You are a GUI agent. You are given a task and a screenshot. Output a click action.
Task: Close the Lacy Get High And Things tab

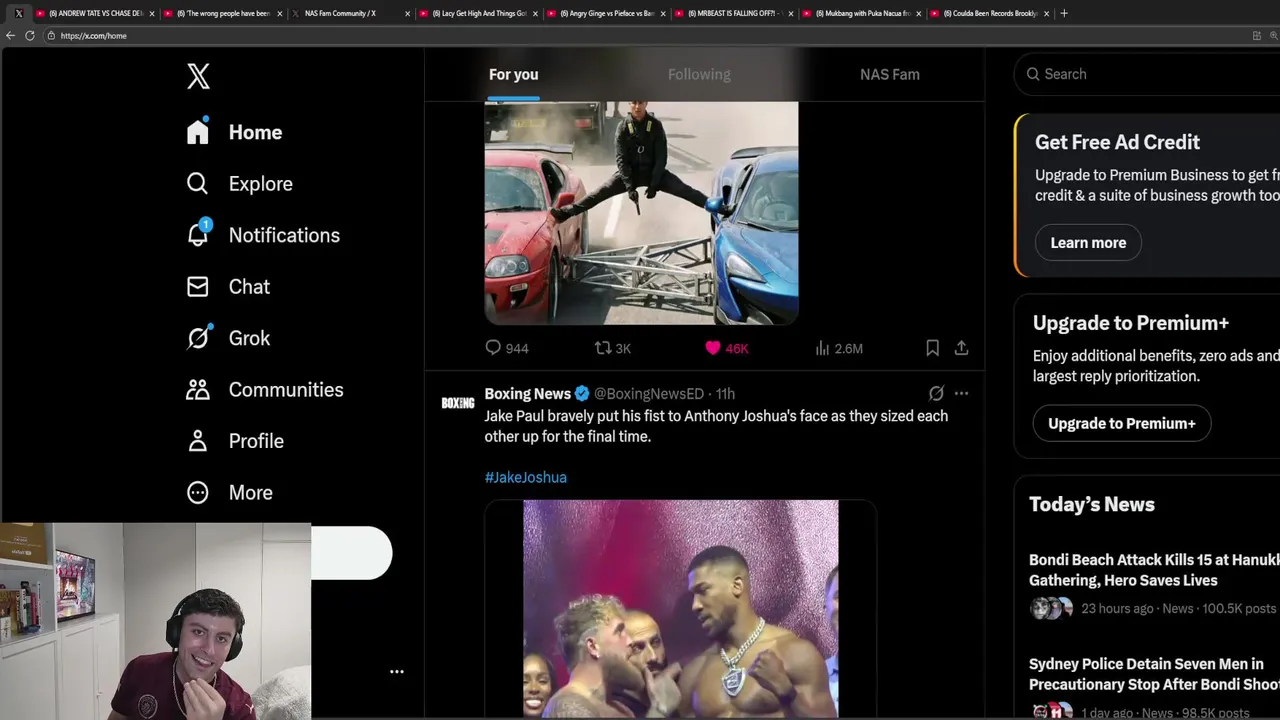535,14
